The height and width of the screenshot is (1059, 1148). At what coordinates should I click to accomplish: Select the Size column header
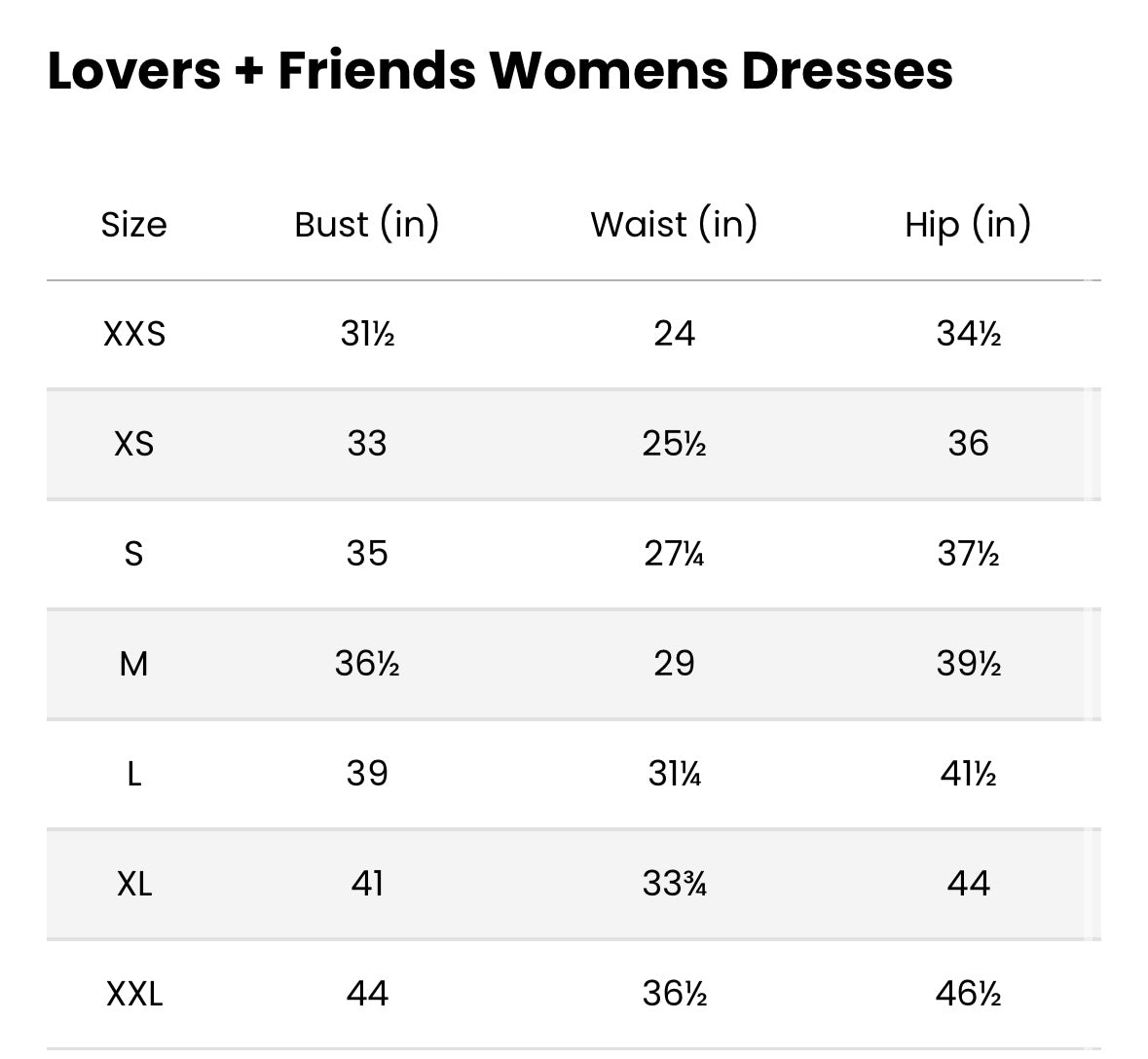click(x=134, y=225)
